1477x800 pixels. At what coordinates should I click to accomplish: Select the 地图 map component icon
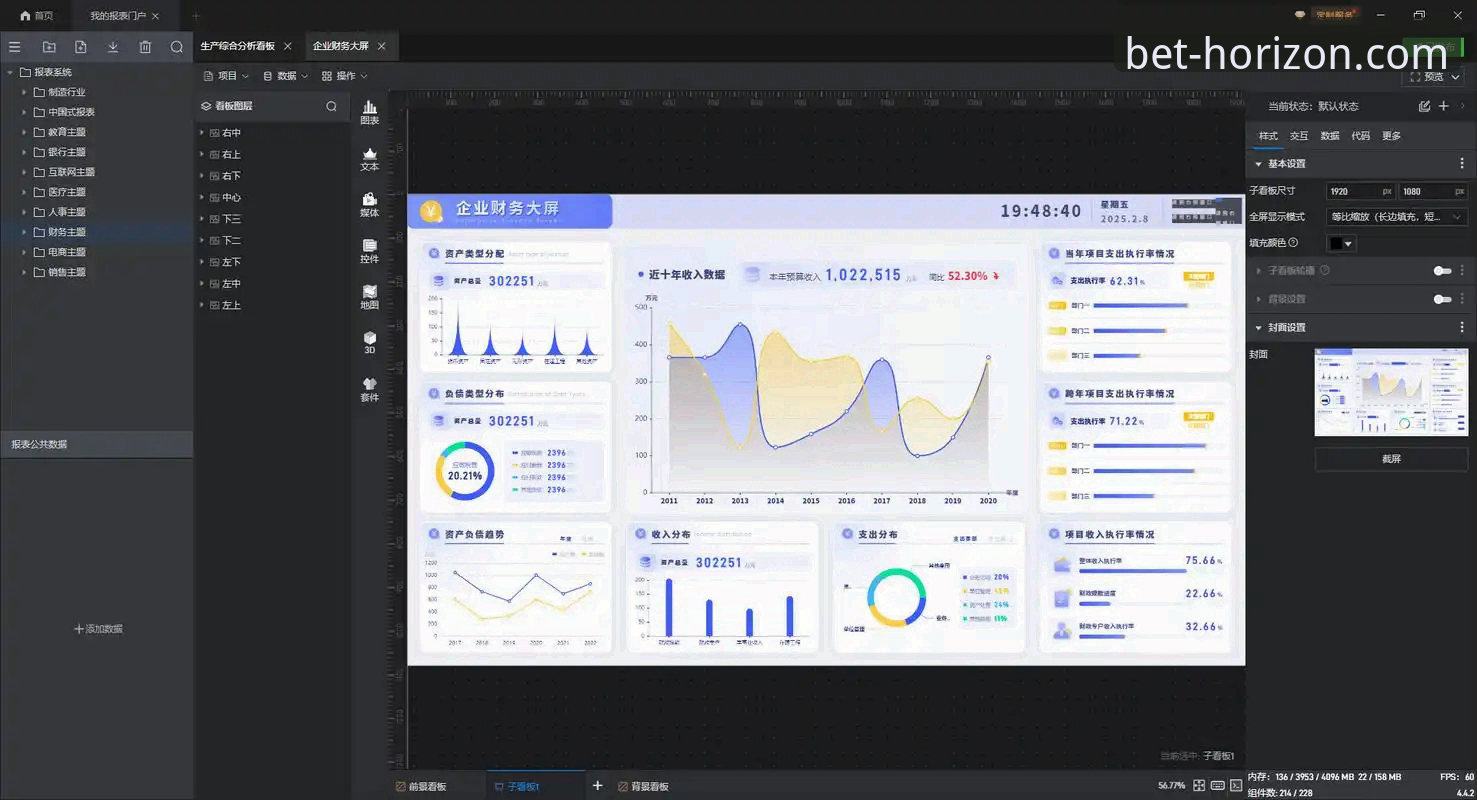[x=369, y=297]
